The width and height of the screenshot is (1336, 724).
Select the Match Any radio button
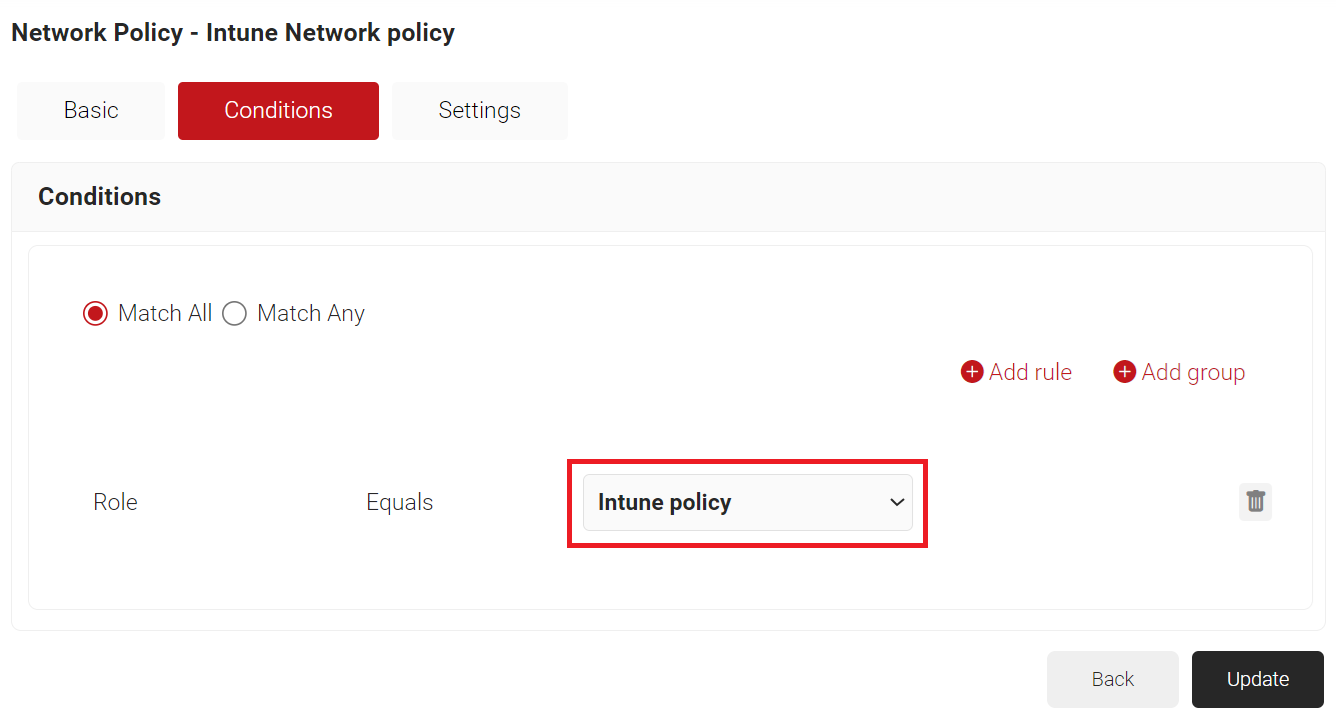[x=234, y=314]
